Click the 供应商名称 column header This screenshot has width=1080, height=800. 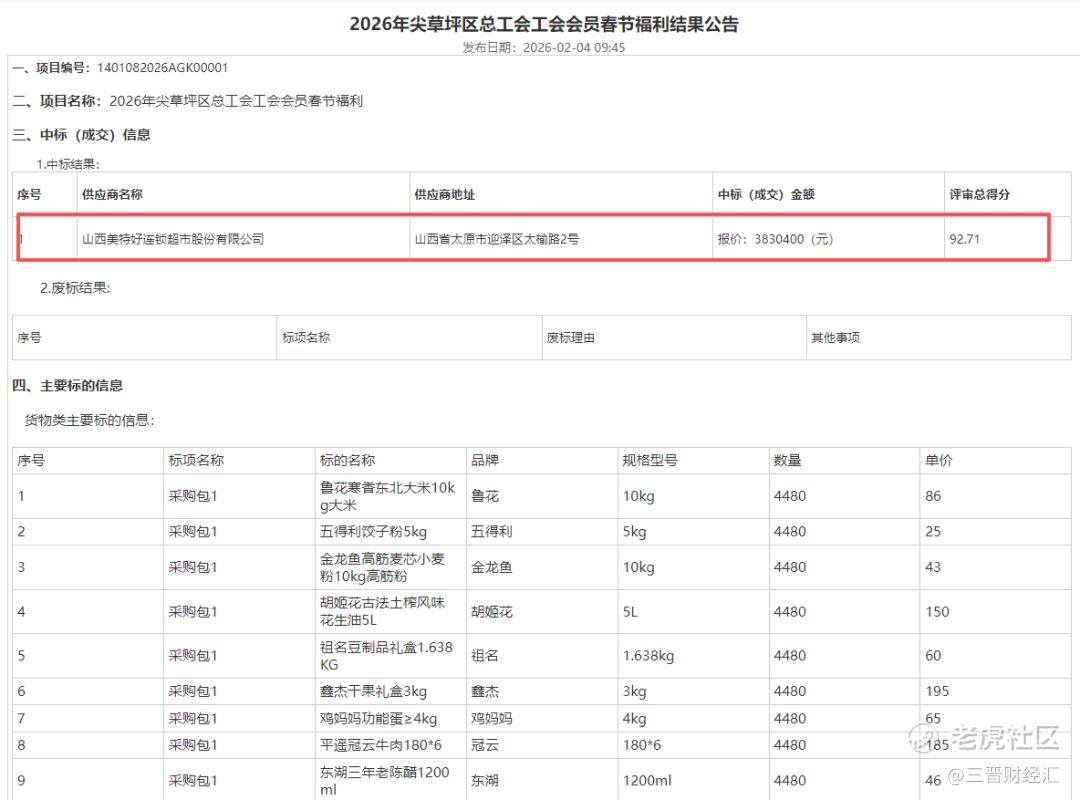click(112, 194)
